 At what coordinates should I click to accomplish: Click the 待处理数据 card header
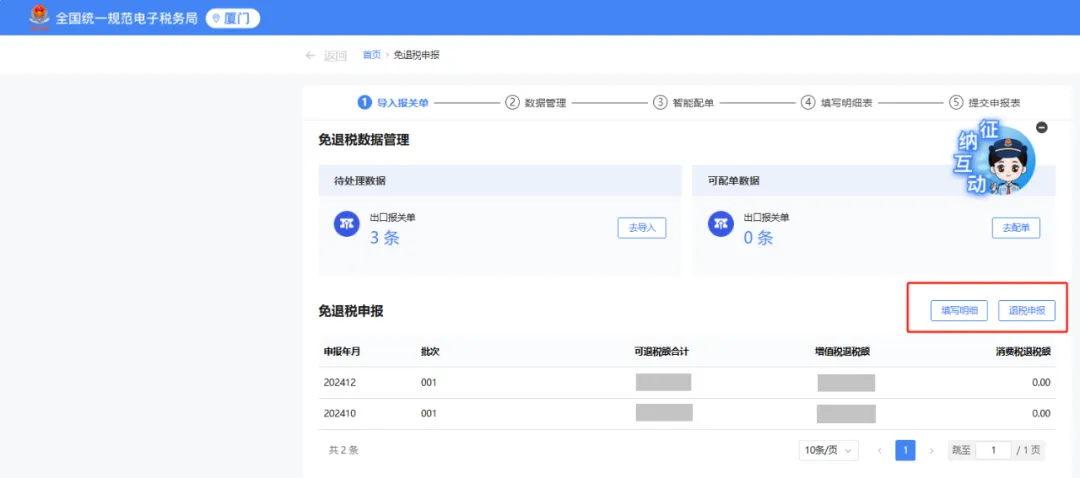(x=499, y=180)
